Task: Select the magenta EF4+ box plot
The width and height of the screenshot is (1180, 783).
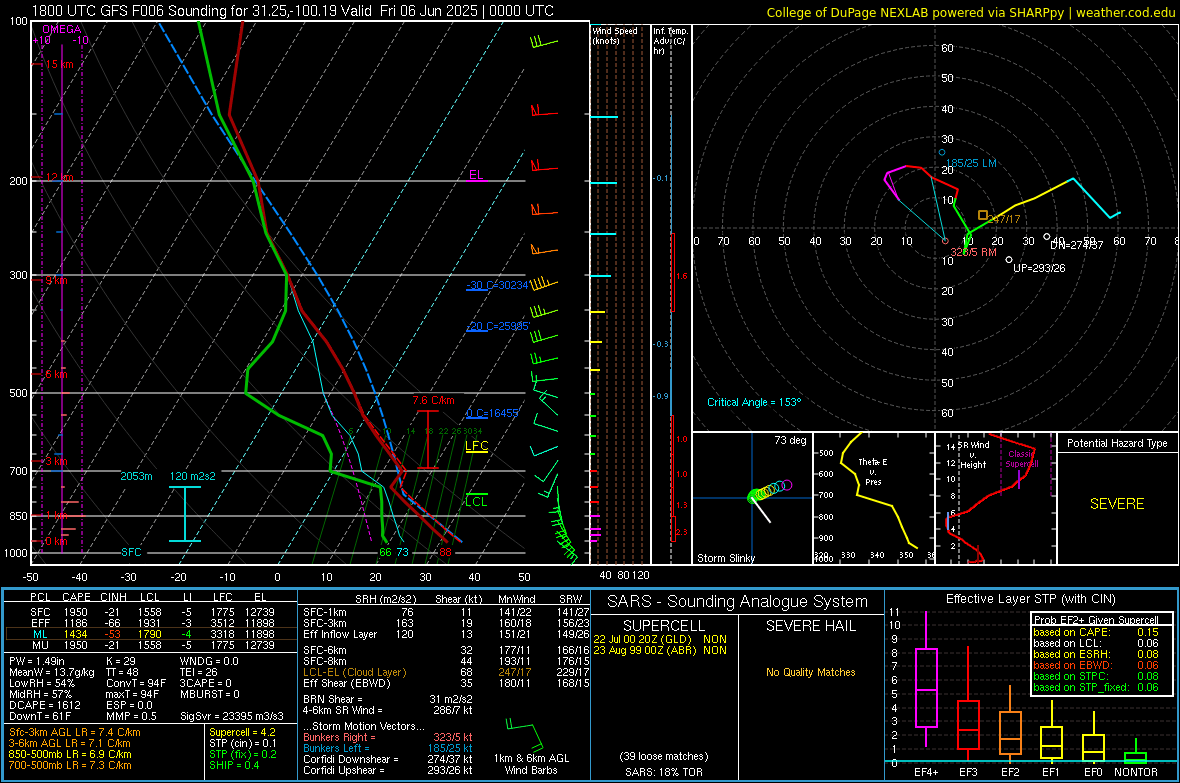Action: pyautogui.click(x=926, y=680)
